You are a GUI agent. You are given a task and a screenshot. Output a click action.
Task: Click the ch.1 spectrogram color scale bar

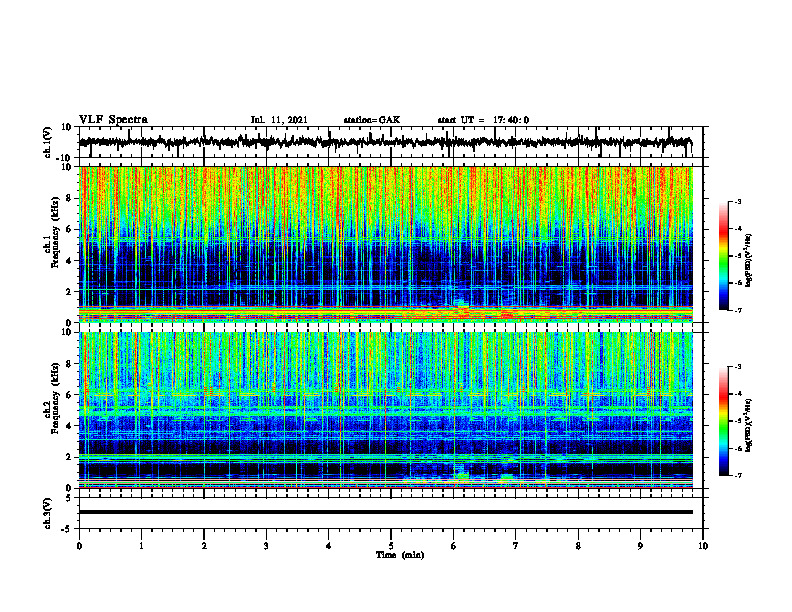tap(724, 256)
